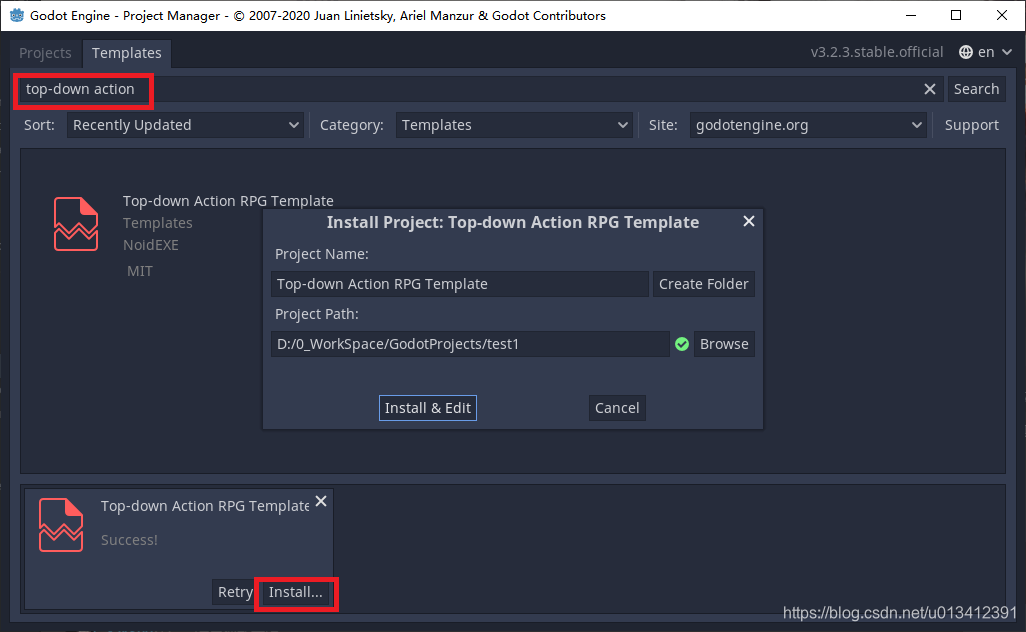Close the Project Manager window
Viewport: 1026px width, 632px height.
click(1002, 15)
